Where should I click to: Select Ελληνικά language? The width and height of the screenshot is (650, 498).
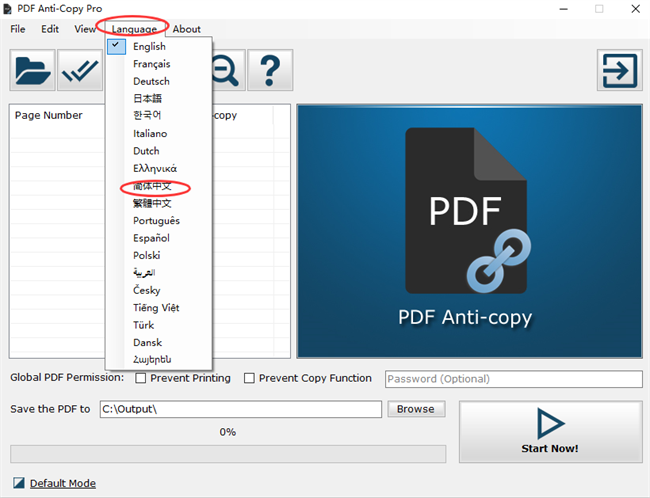(159, 168)
